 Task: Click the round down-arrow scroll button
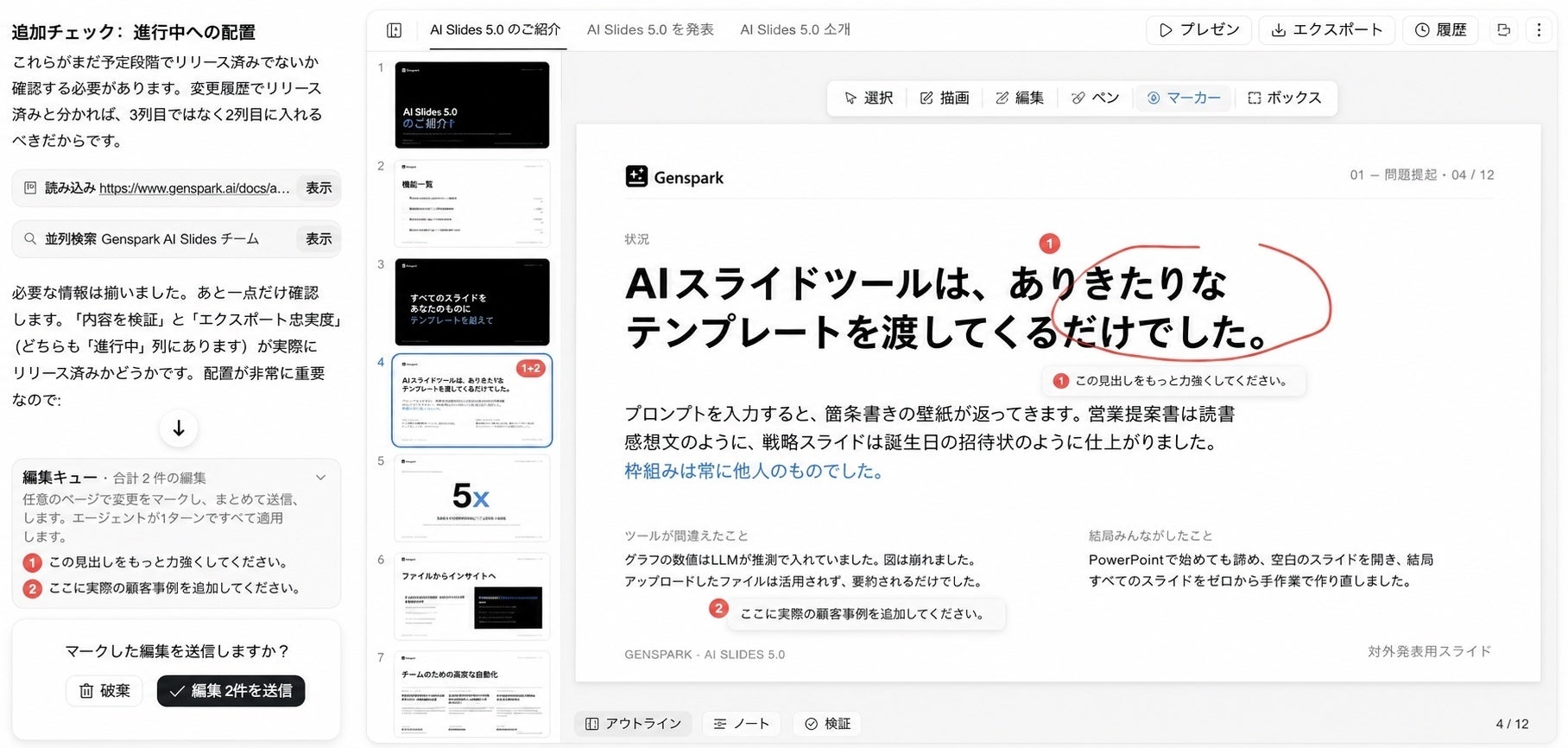pos(179,428)
